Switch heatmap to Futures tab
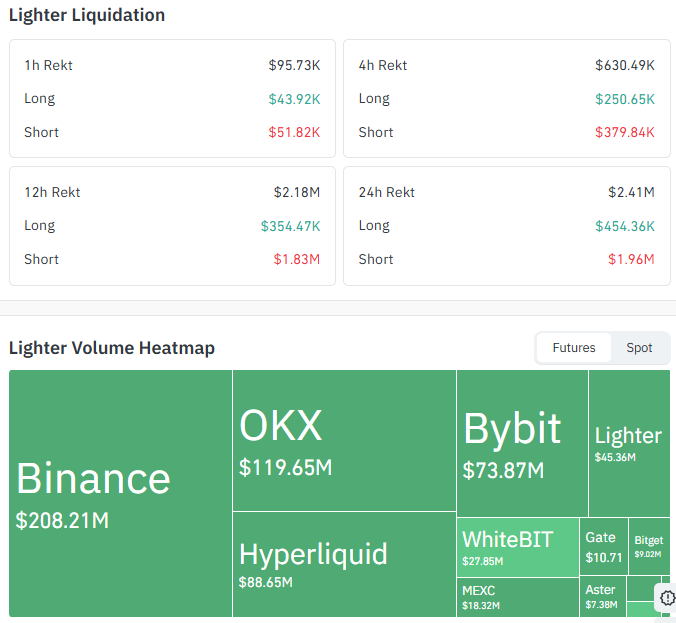676x623 pixels. tap(573, 348)
